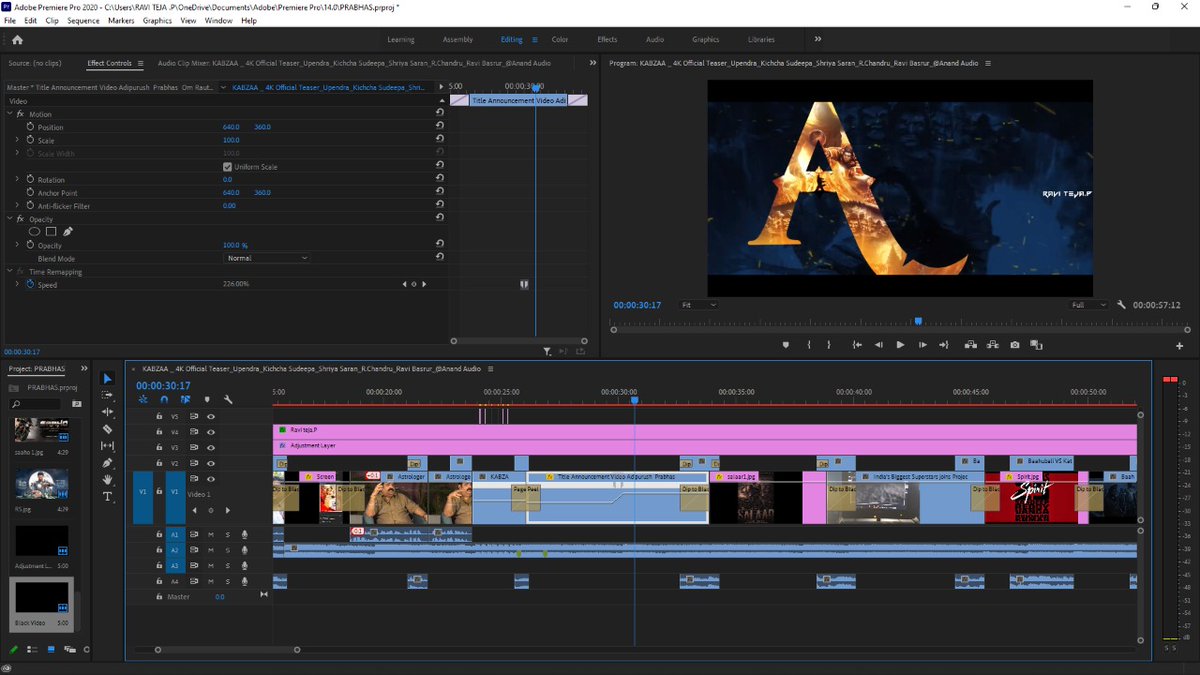1200x675 pixels.
Task: Select the Ripple Edit tool
Action: 108,412
